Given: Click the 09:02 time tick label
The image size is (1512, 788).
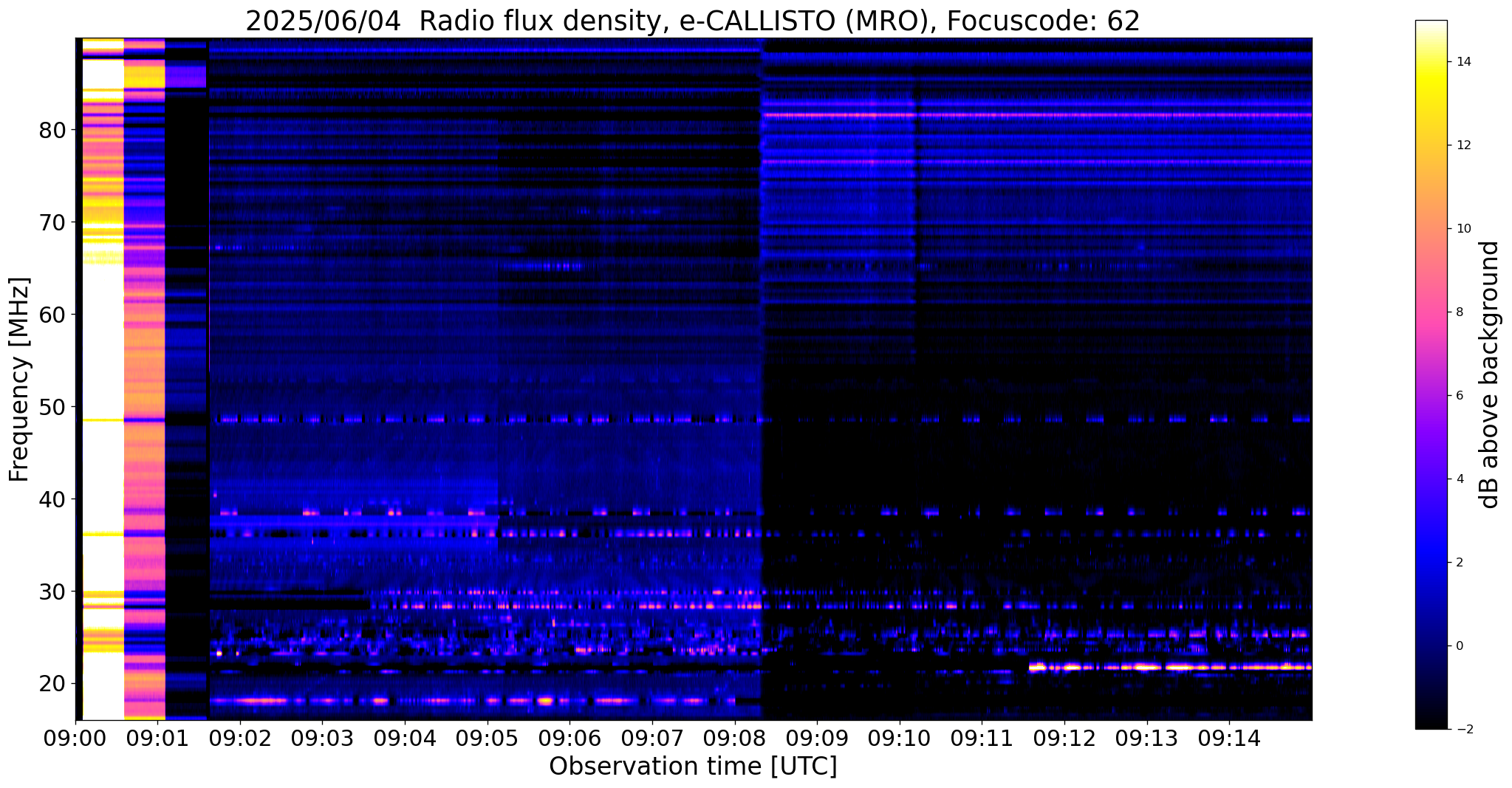Looking at the screenshot, I should click(240, 738).
